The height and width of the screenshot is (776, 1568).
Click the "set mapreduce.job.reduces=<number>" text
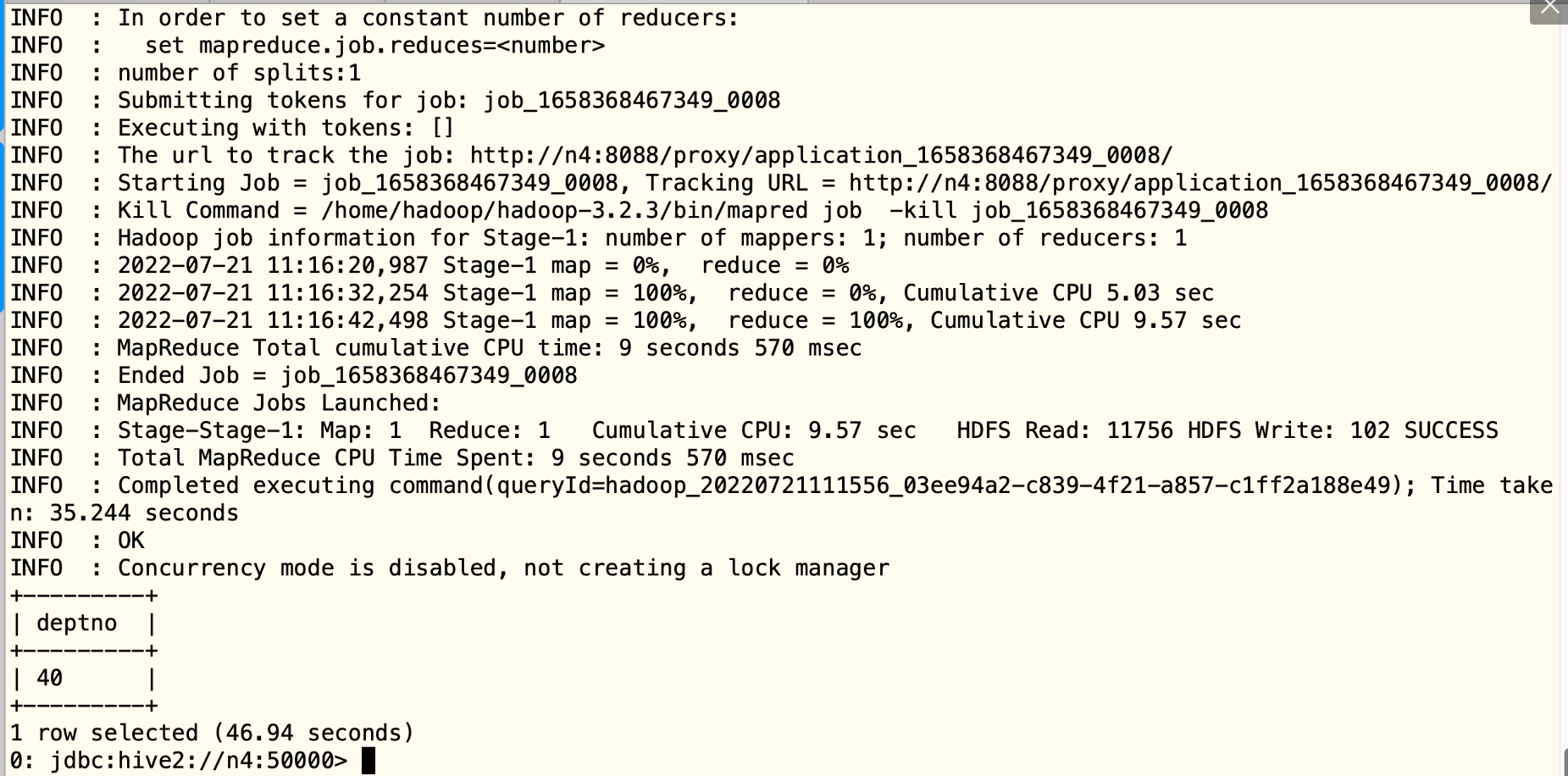(x=374, y=46)
